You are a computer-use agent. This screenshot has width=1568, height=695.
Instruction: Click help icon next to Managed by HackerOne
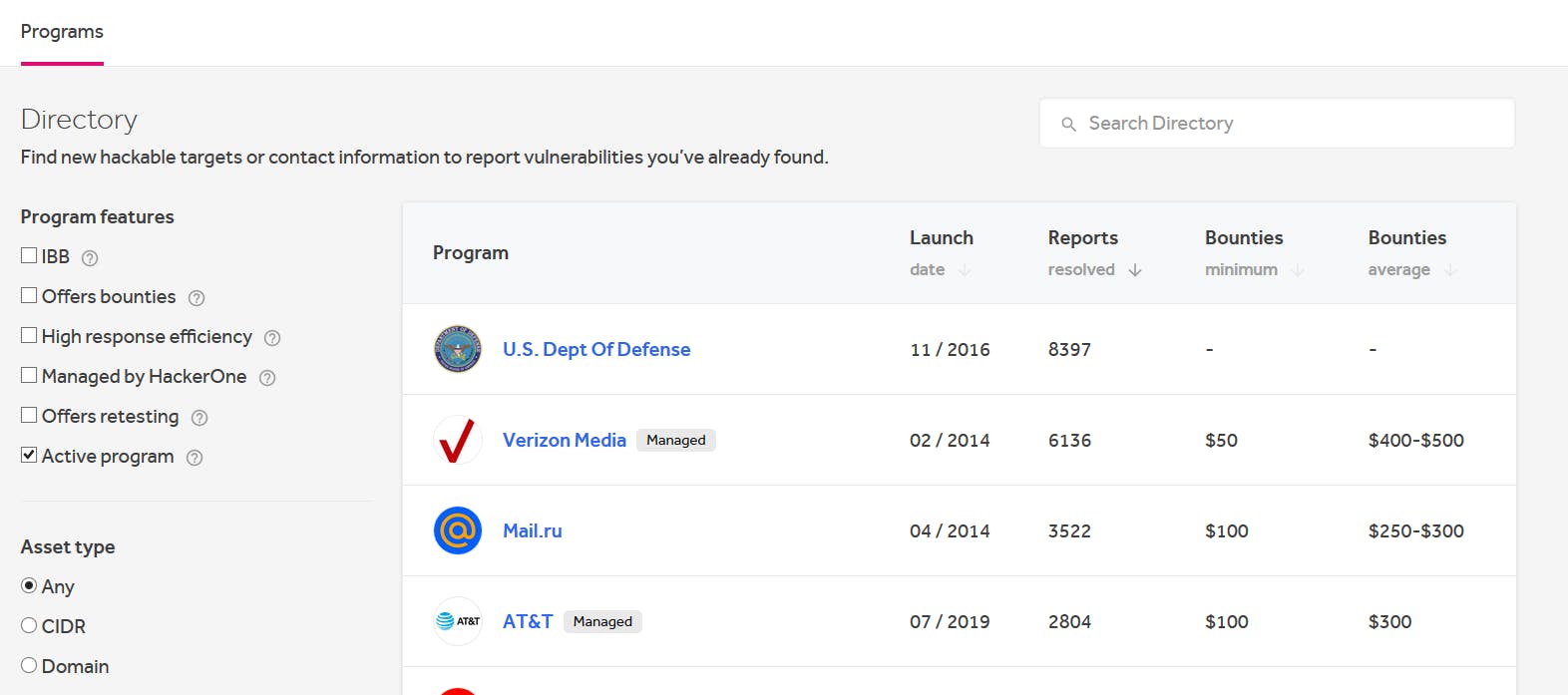tap(267, 378)
